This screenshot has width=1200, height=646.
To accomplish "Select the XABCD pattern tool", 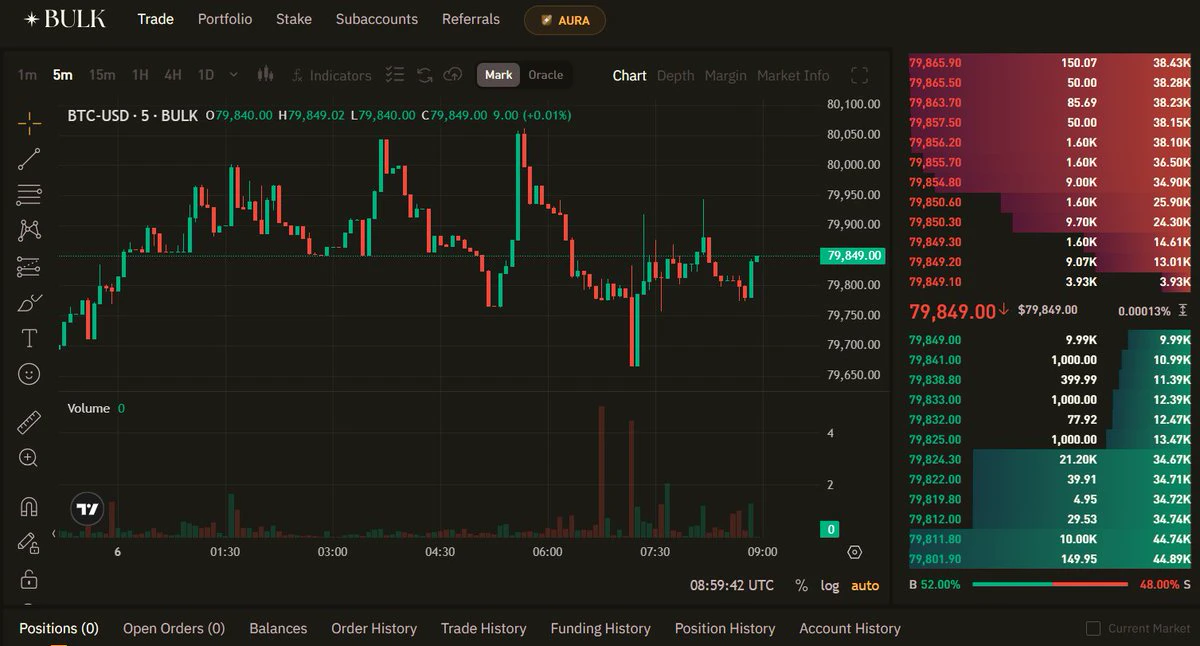I will click(x=29, y=230).
